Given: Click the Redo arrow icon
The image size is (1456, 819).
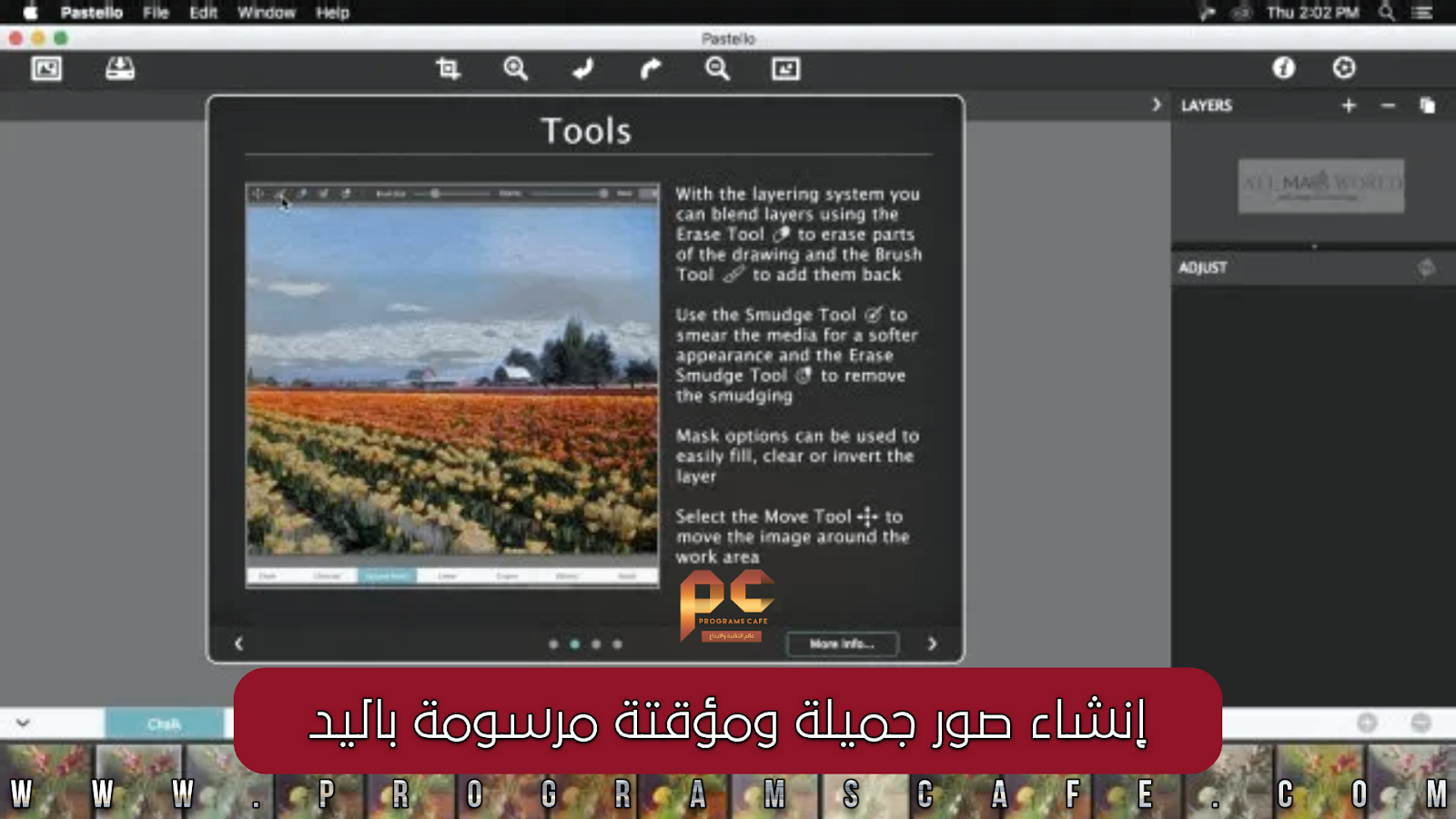Looking at the screenshot, I should coord(650,68).
